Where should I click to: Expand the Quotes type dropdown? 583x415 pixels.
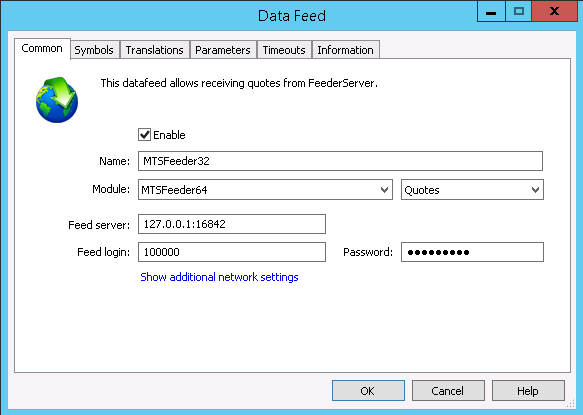click(472, 190)
